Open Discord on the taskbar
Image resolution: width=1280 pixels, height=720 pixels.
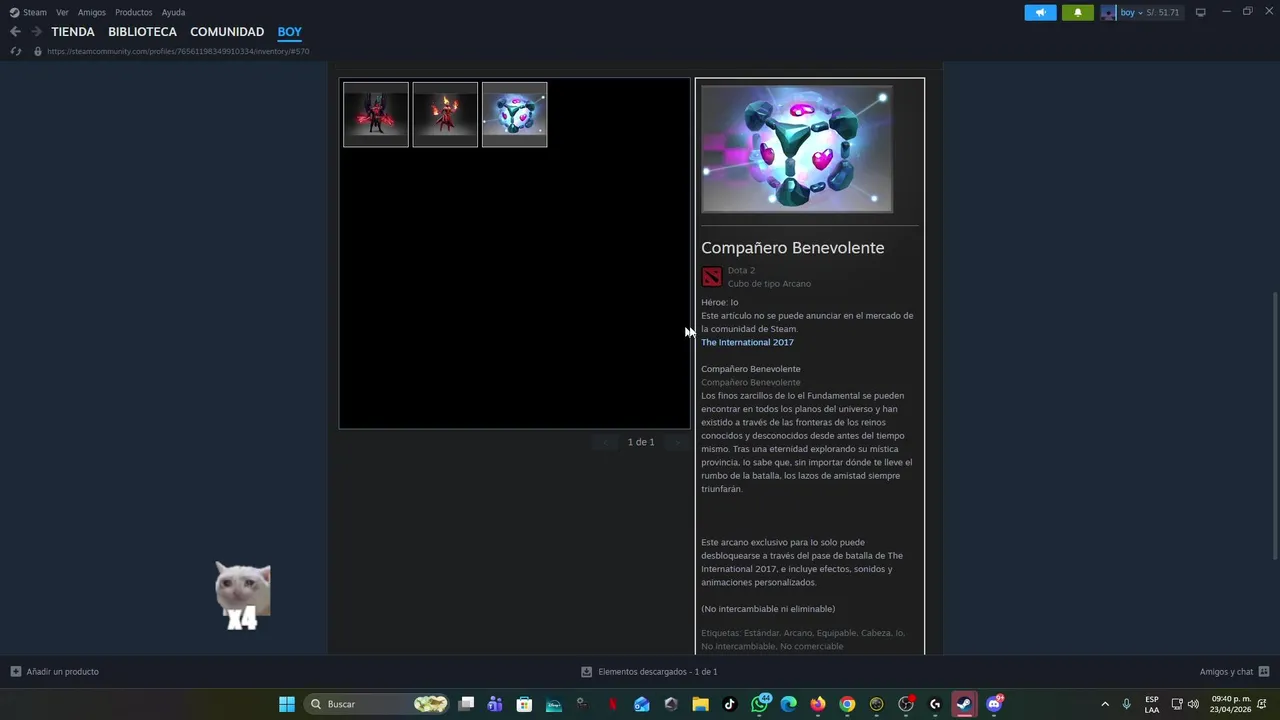(x=994, y=704)
